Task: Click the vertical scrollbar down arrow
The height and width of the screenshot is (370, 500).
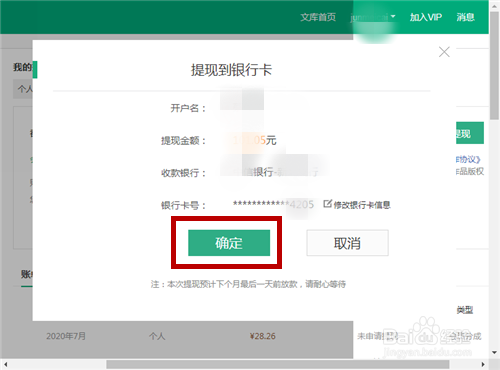Action: point(494,352)
